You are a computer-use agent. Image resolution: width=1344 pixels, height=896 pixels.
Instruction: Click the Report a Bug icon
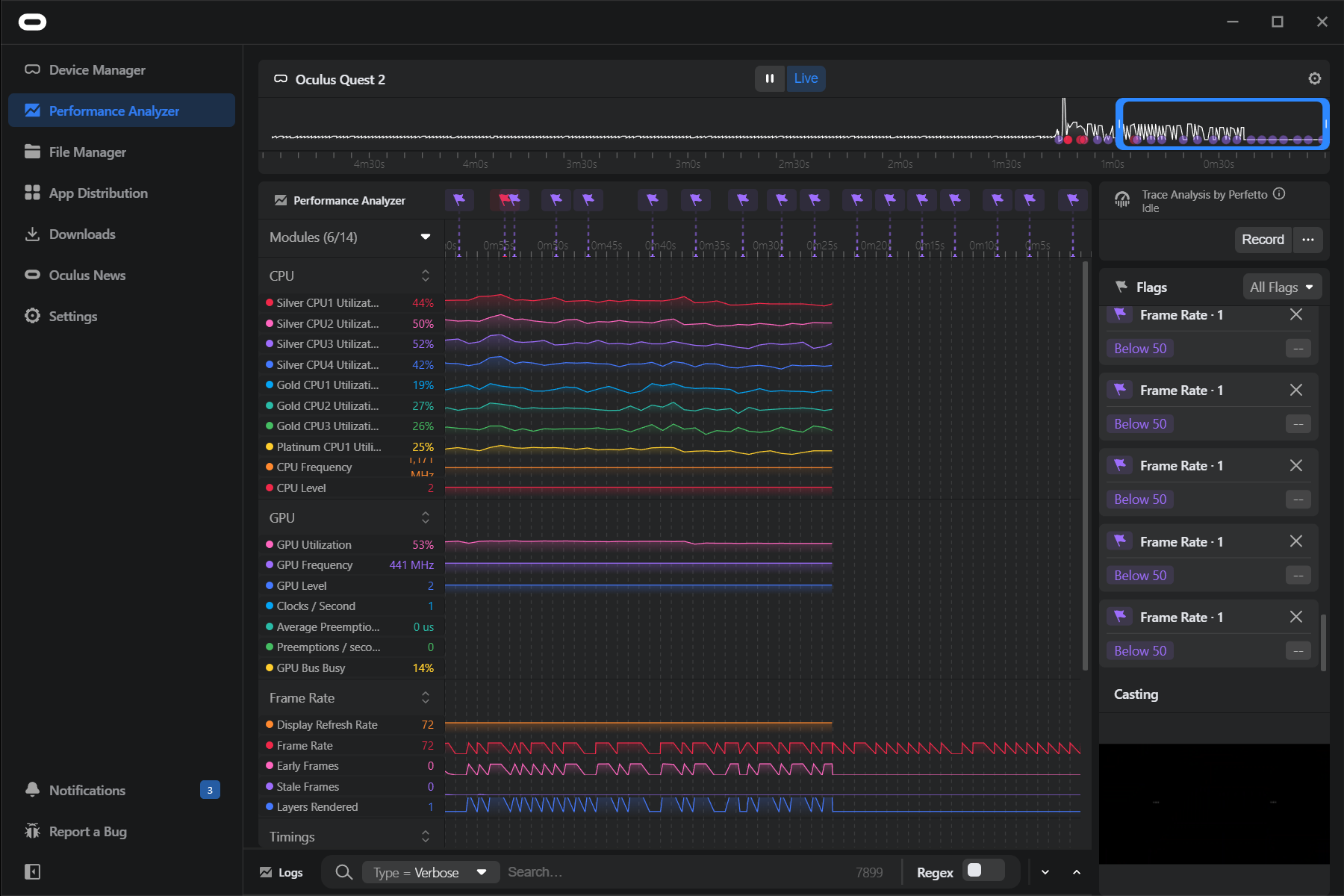(32, 831)
